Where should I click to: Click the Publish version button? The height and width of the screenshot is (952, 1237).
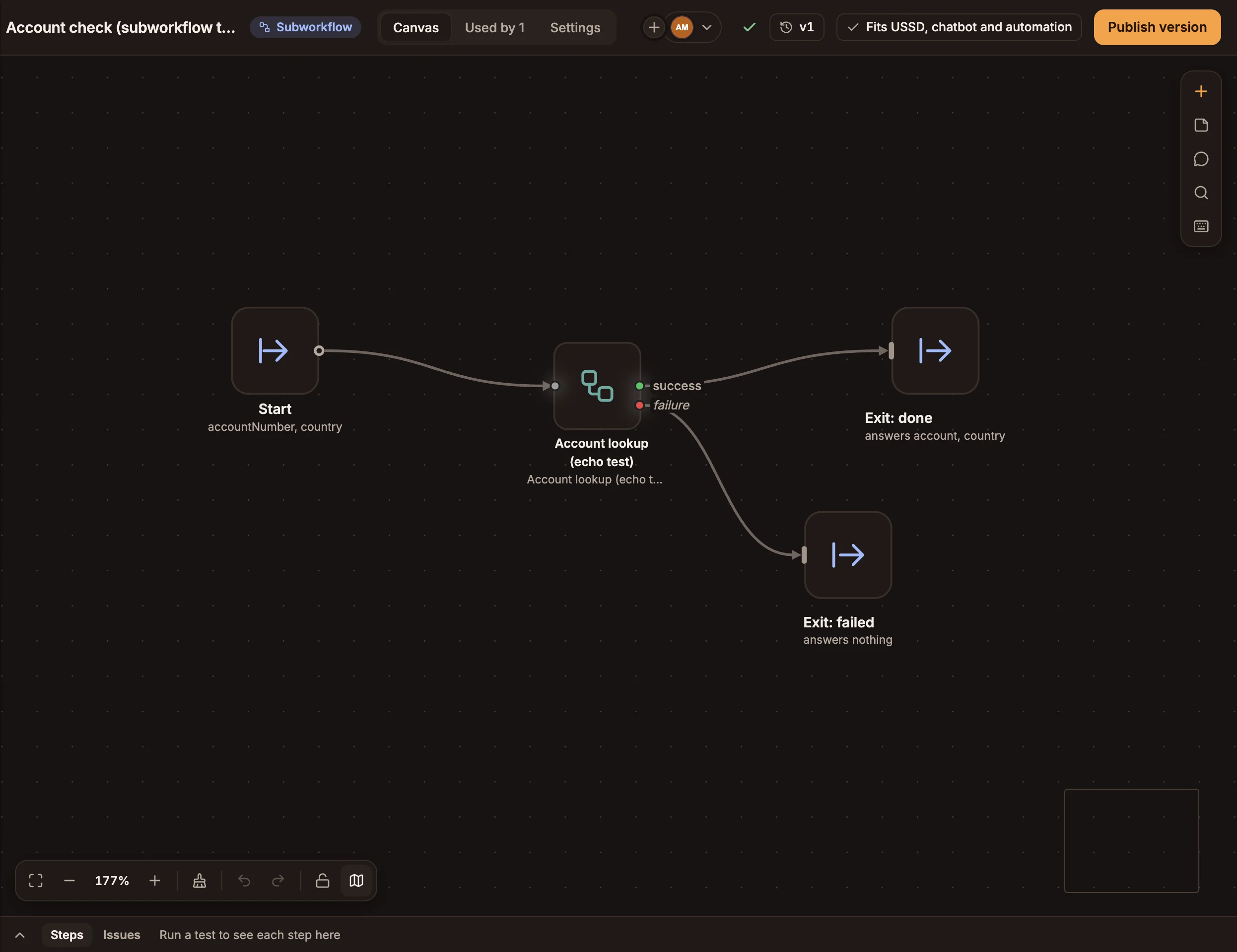[1157, 27]
